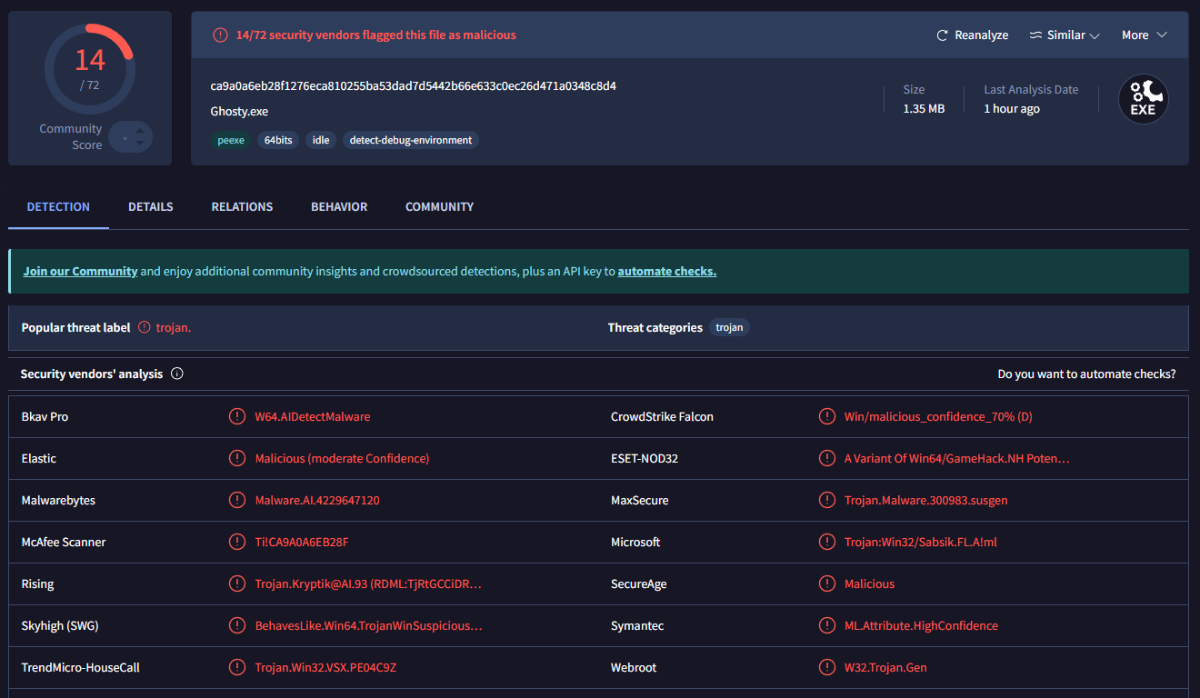
Task: Click the detection Ti!CA9A0A6EB28F
Action: click(302, 542)
